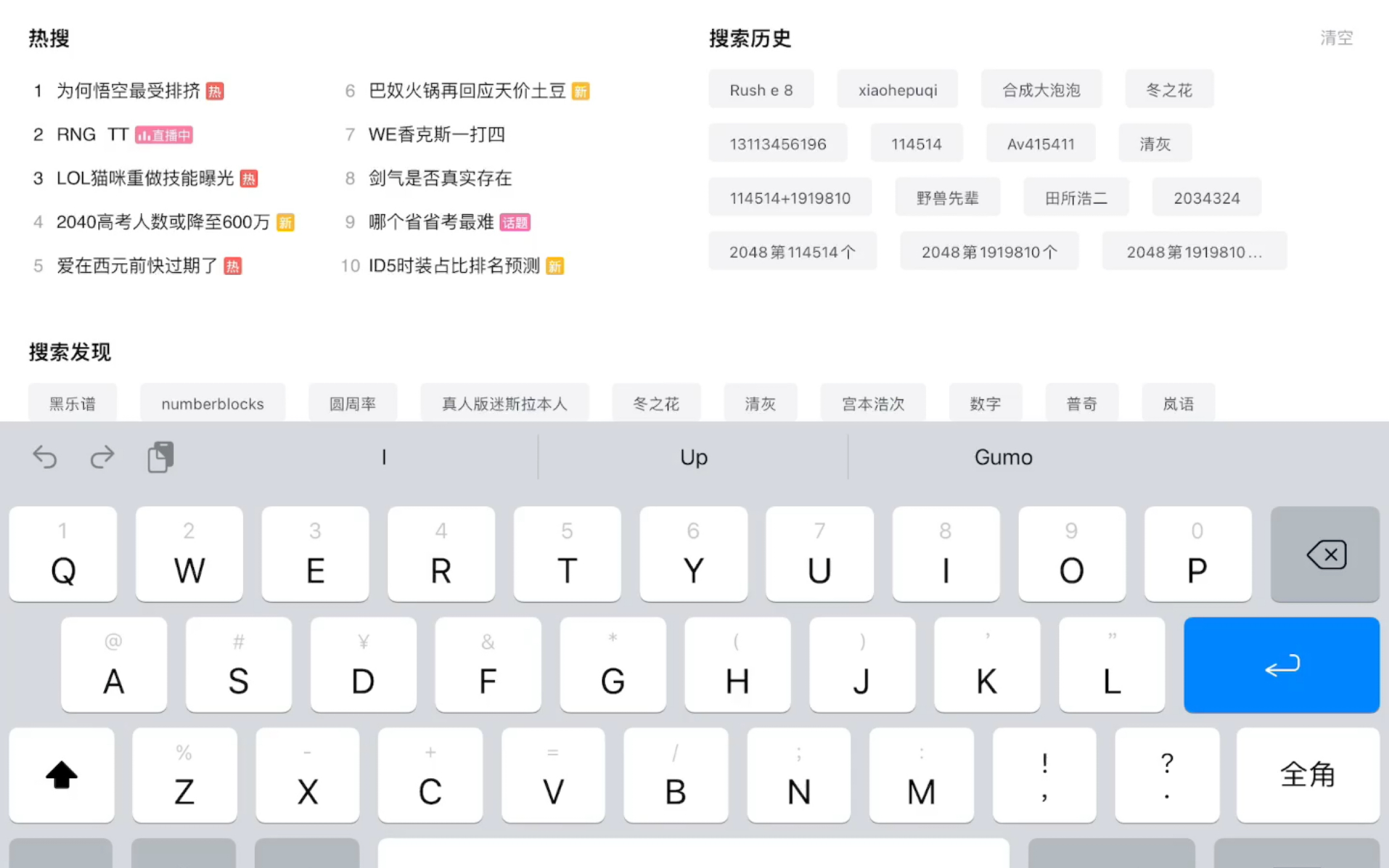Tap the G key
1389x868 pixels.
(613, 665)
